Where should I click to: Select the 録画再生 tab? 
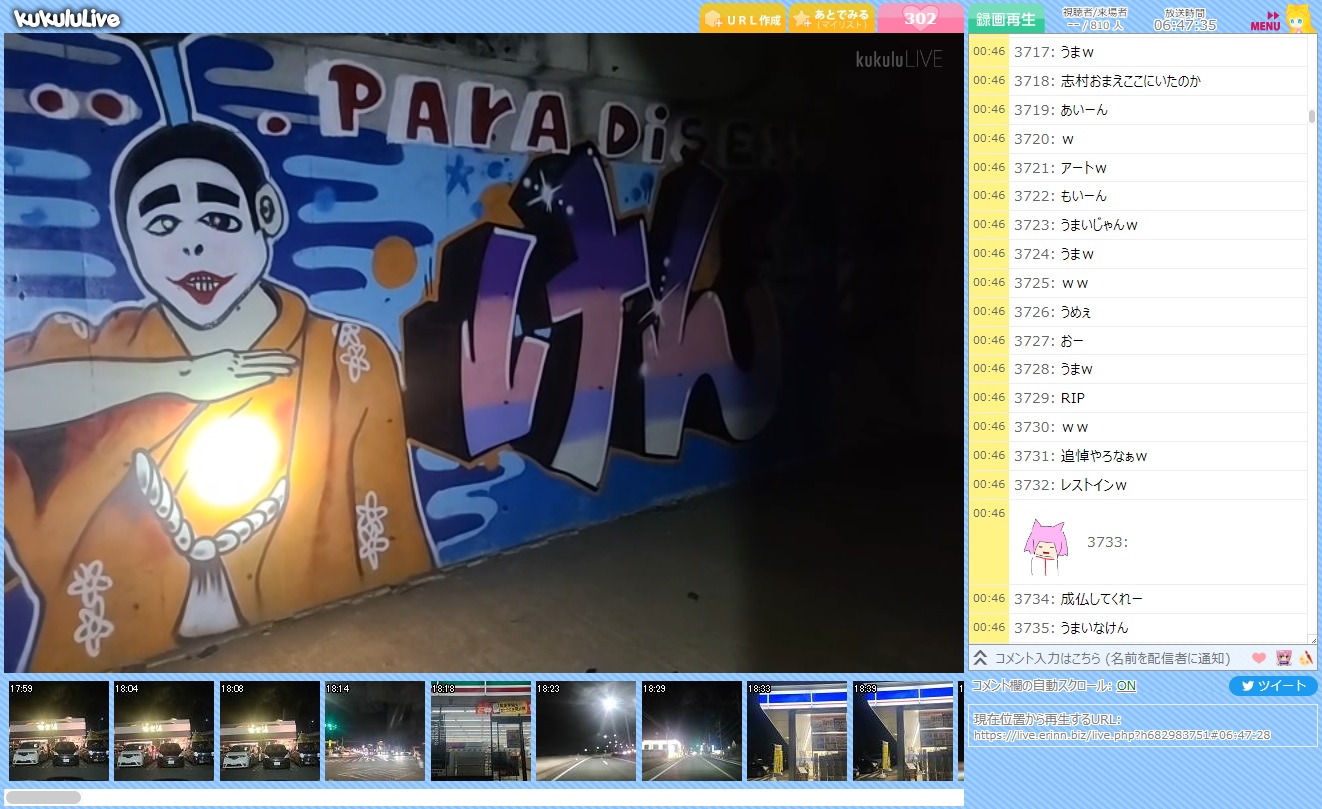1005,19
